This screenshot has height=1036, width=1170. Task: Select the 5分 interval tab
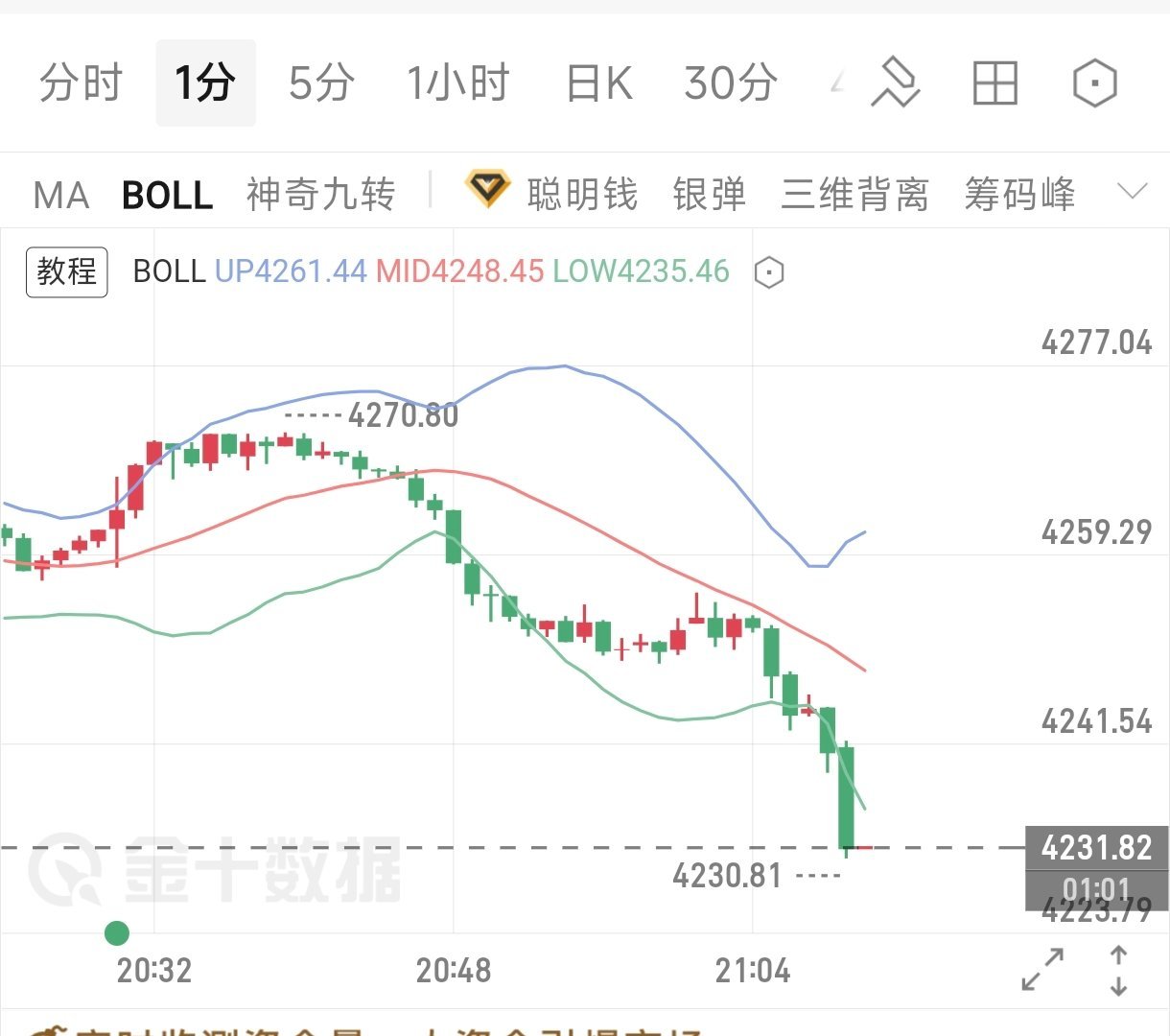click(321, 83)
